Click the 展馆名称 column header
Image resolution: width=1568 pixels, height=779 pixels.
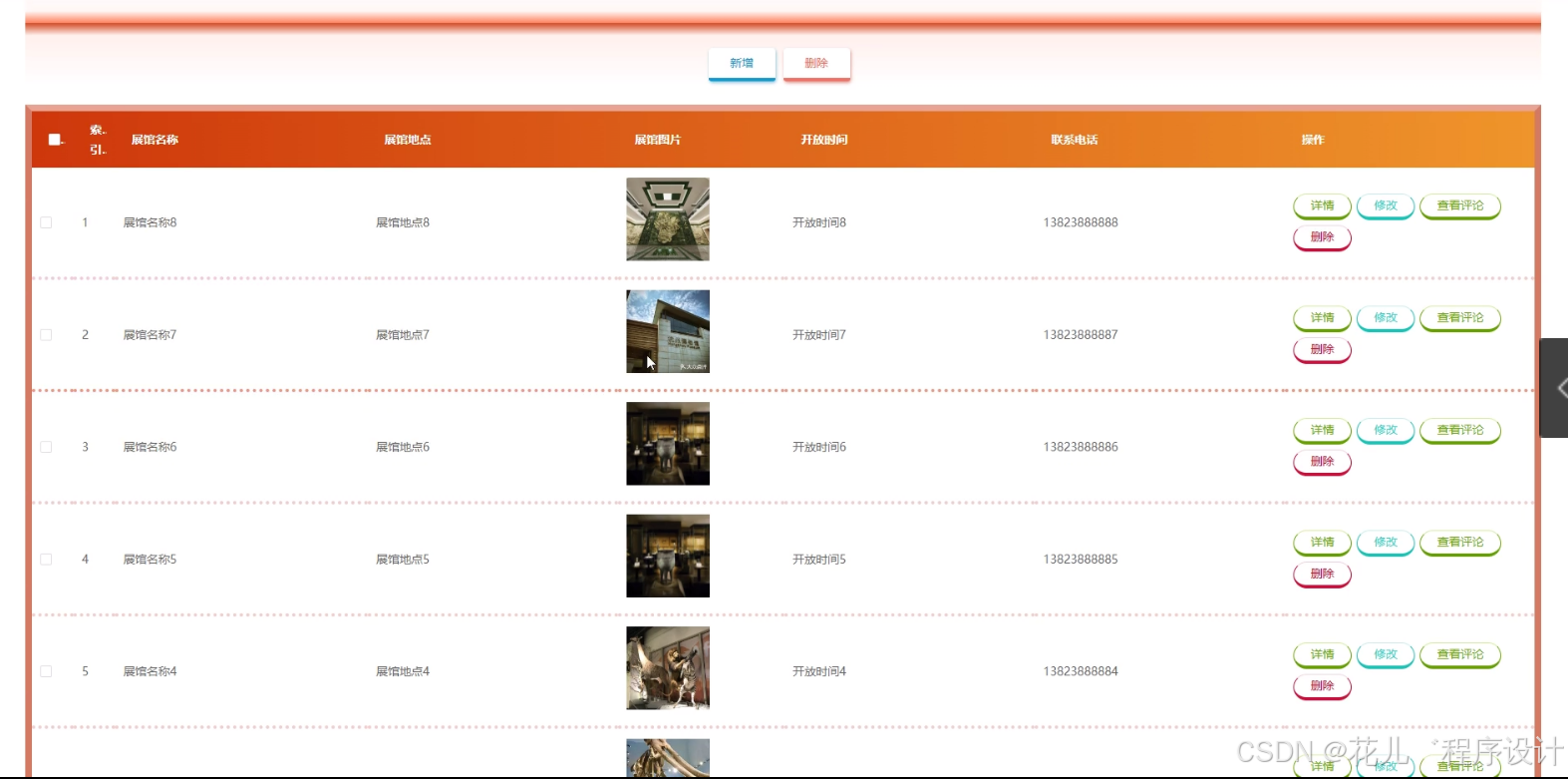(x=155, y=140)
